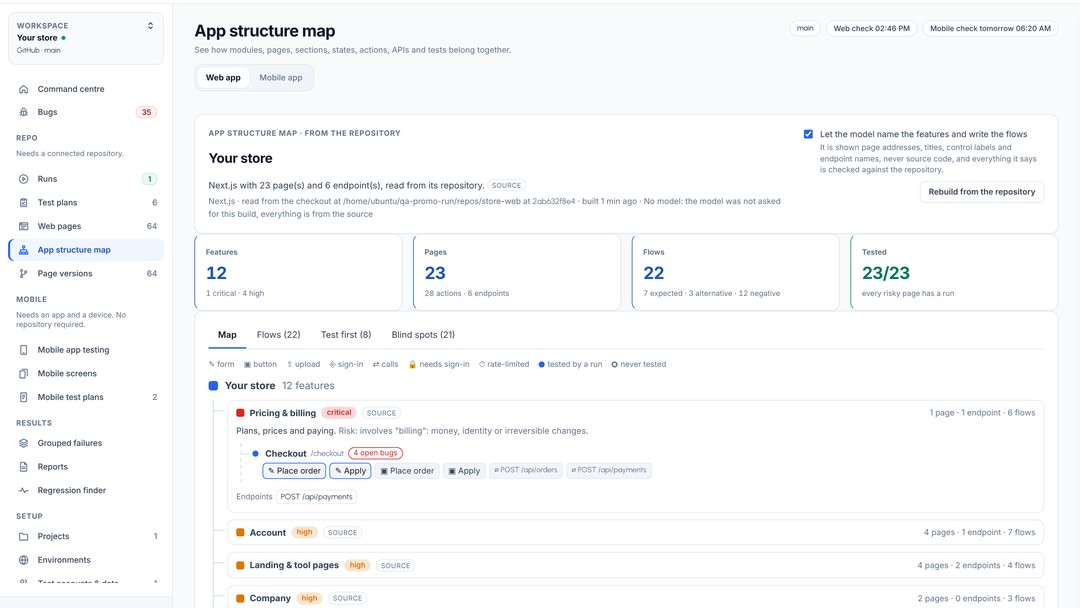
Task: Click Mobile check tomorrow 06:20 AM pill
Action: click(x=990, y=28)
